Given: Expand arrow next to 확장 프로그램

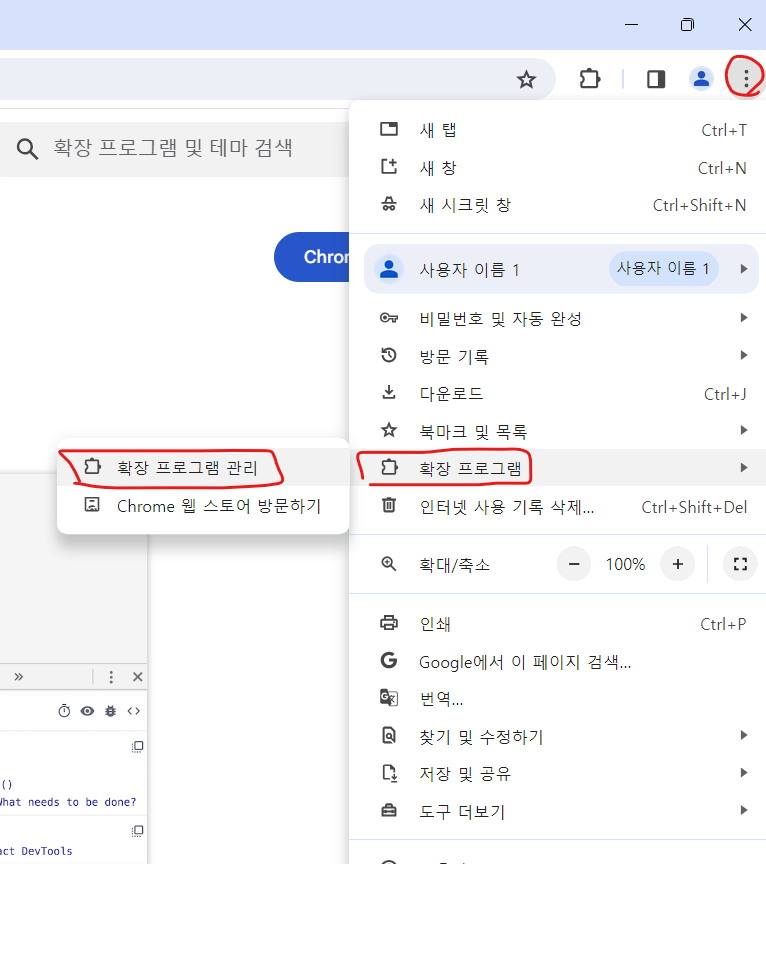Looking at the screenshot, I should tap(744, 468).
